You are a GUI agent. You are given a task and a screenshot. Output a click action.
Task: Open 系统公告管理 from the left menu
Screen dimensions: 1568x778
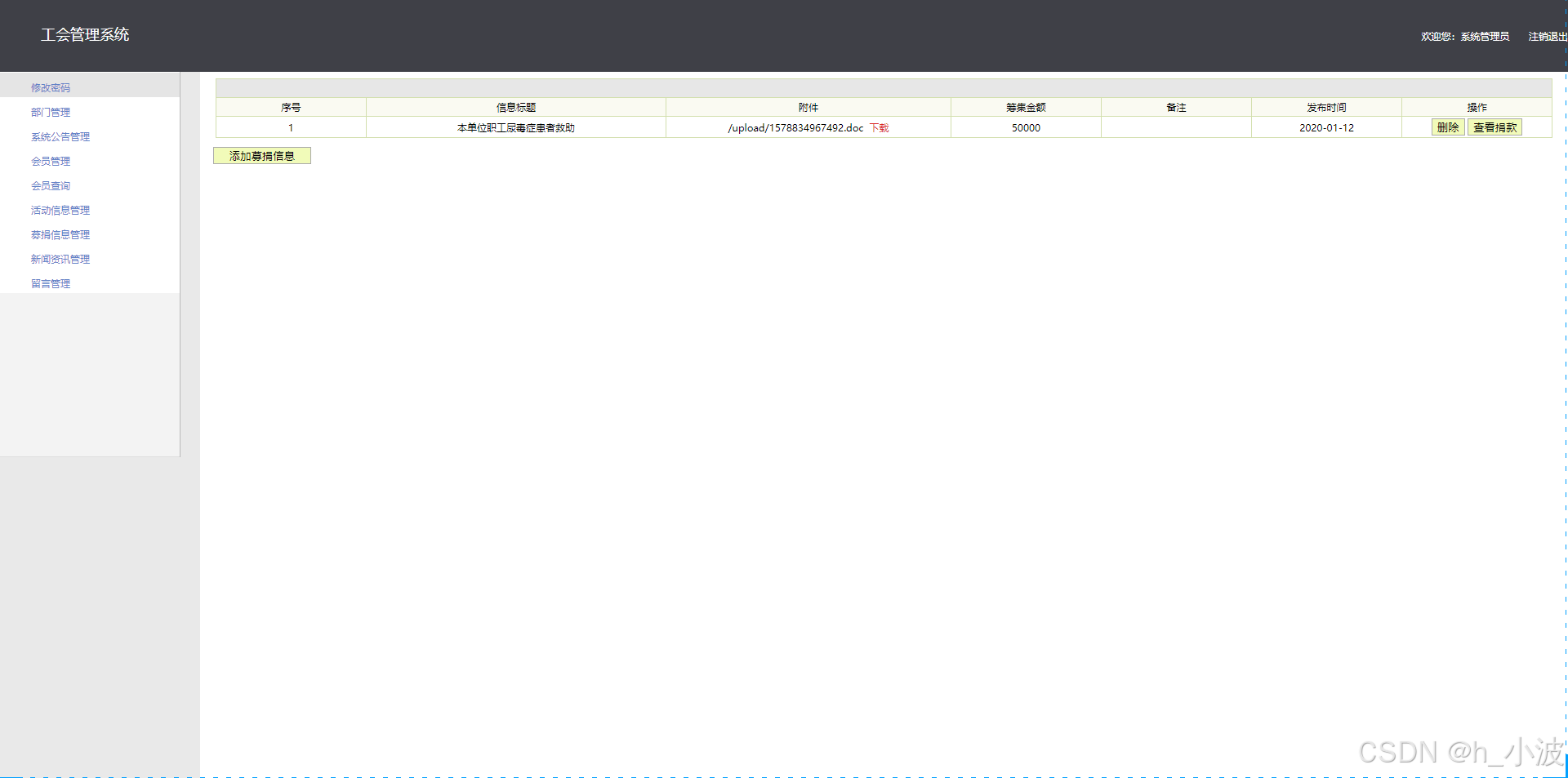tap(60, 136)
